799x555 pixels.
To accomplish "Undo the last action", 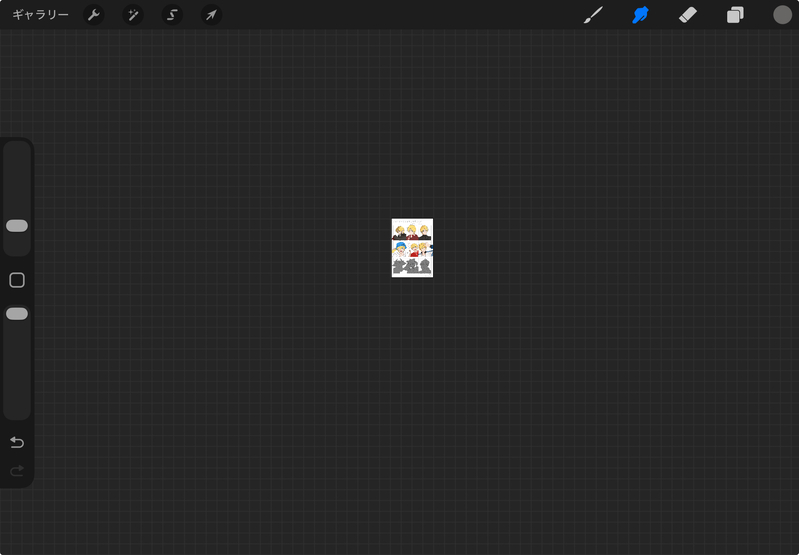I will tap(17, 442).
